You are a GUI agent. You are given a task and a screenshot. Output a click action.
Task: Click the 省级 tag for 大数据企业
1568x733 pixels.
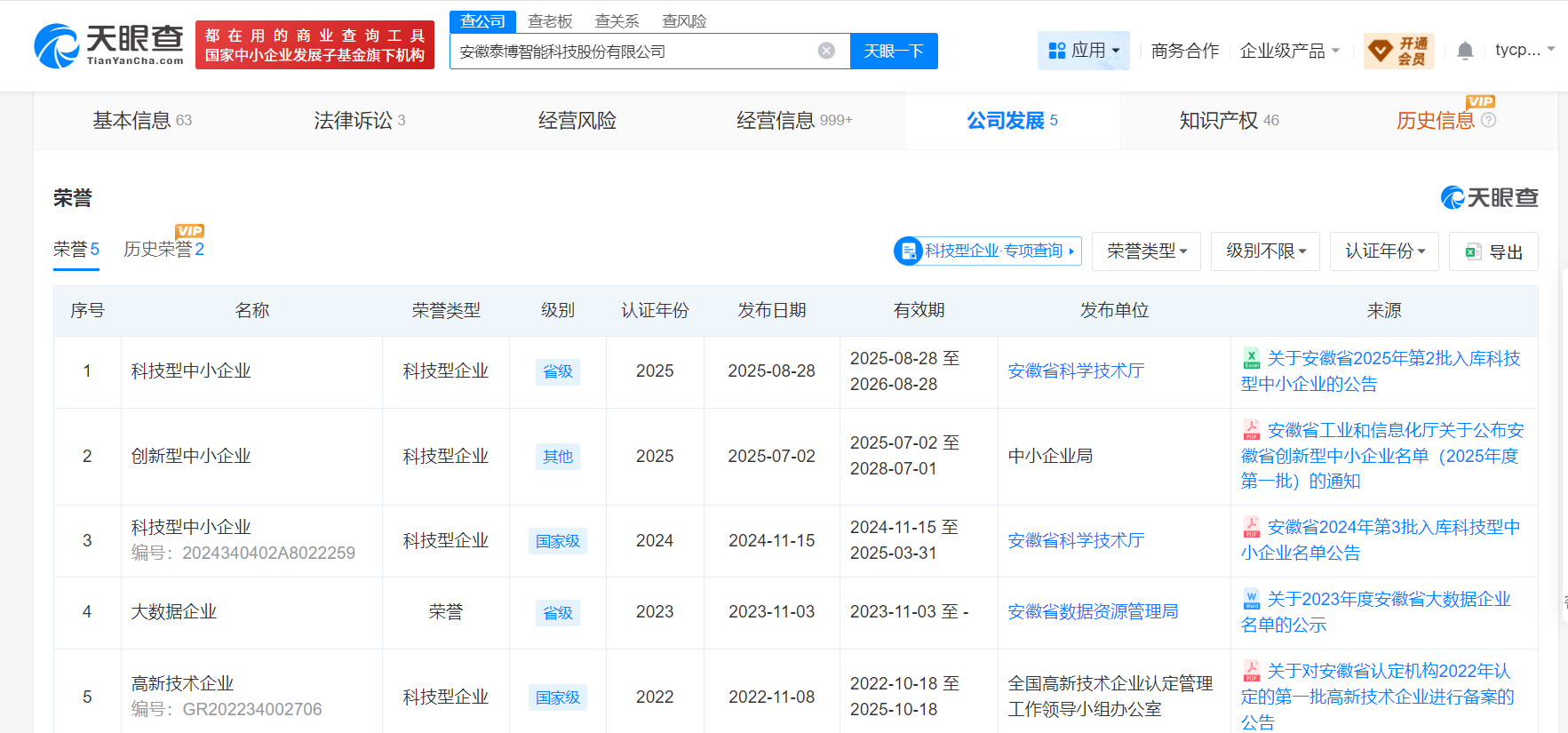(x=558, y=613)
